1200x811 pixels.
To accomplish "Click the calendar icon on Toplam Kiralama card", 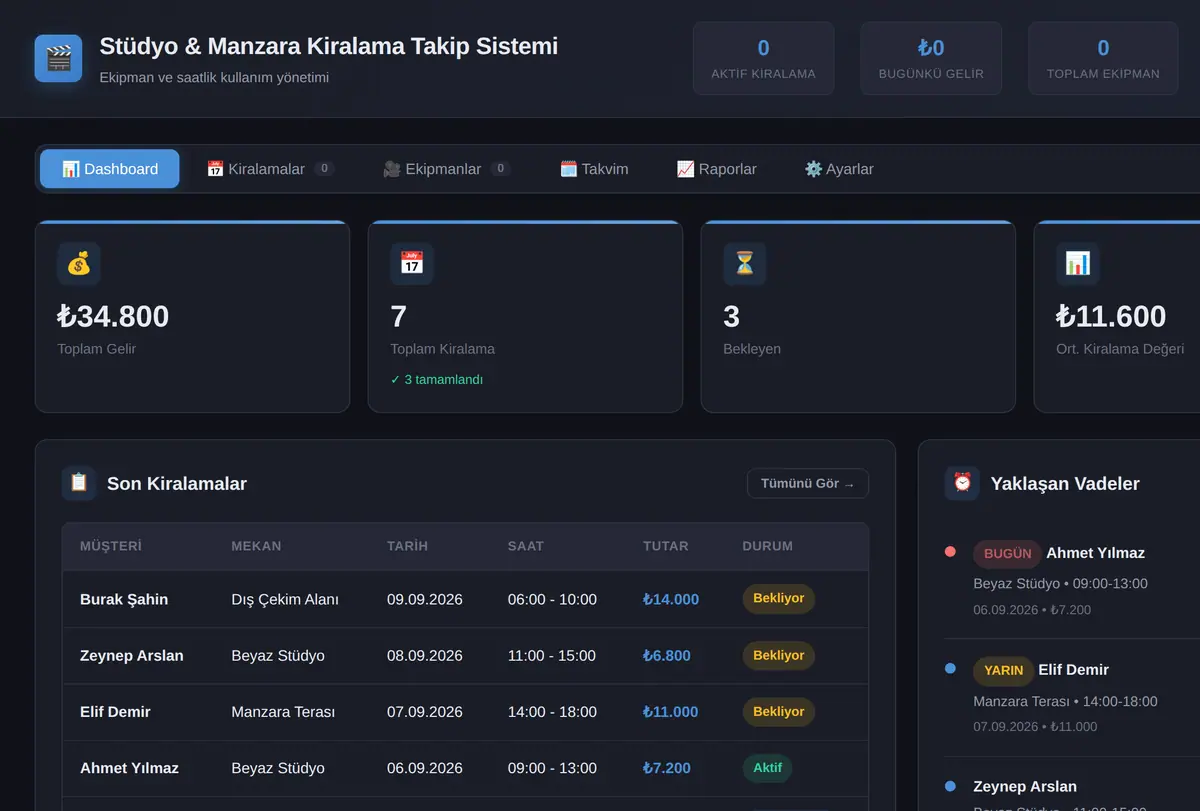I will pos(412,264).
